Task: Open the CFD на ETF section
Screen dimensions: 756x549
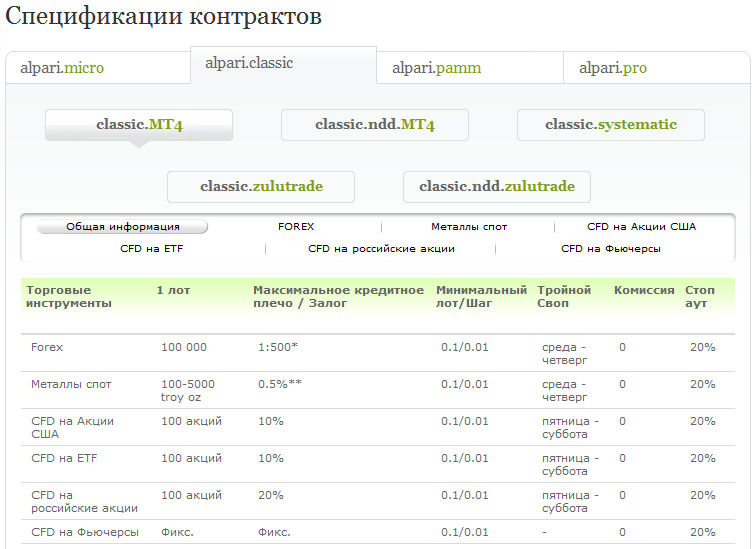Action: (x=151, y=249)
